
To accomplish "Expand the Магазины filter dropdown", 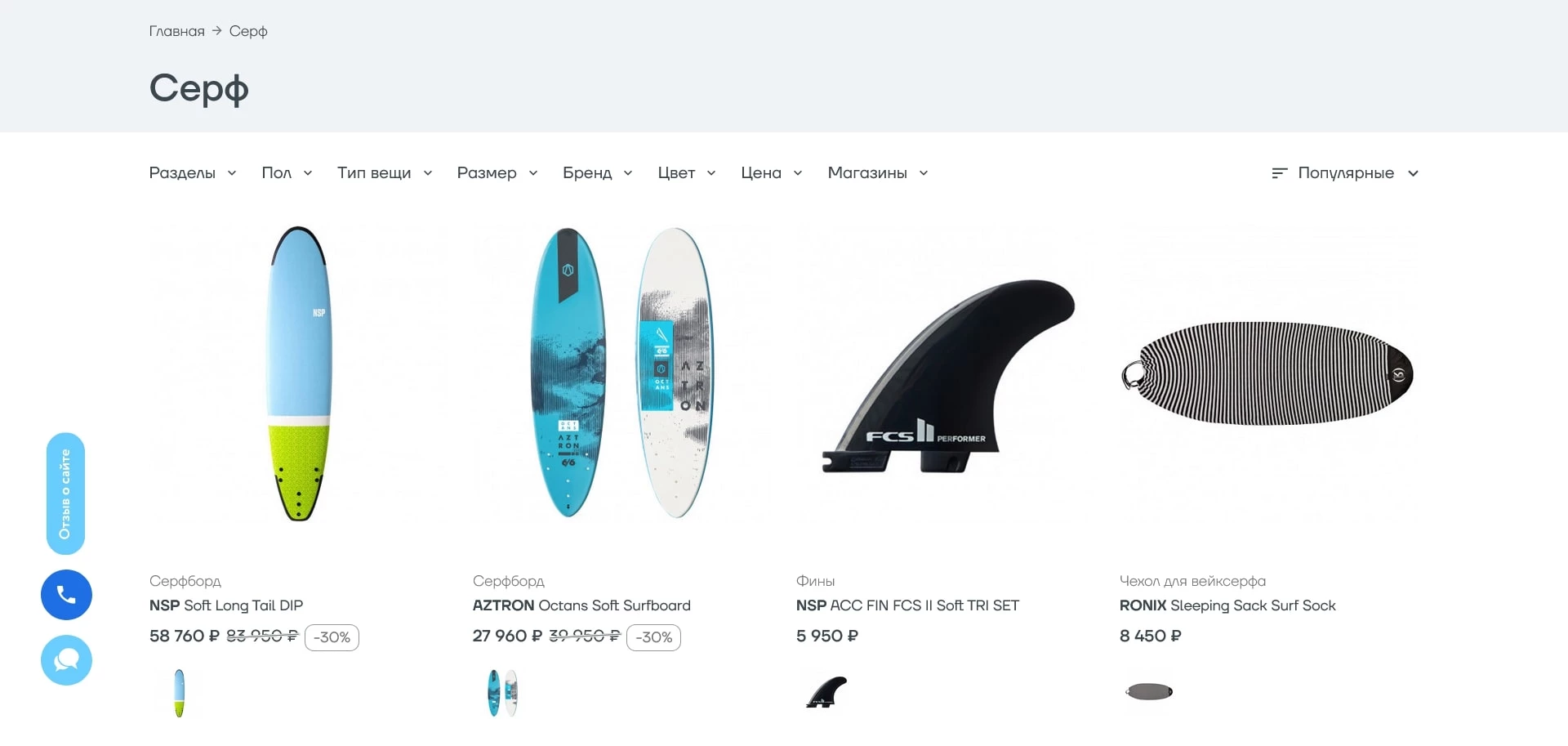I will 878,173.
